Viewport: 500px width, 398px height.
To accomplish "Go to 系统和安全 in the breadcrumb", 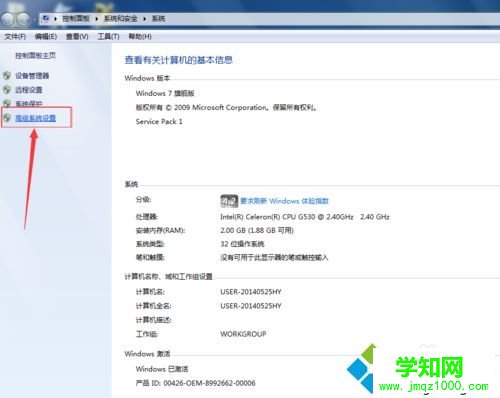I will coord(121,19).
